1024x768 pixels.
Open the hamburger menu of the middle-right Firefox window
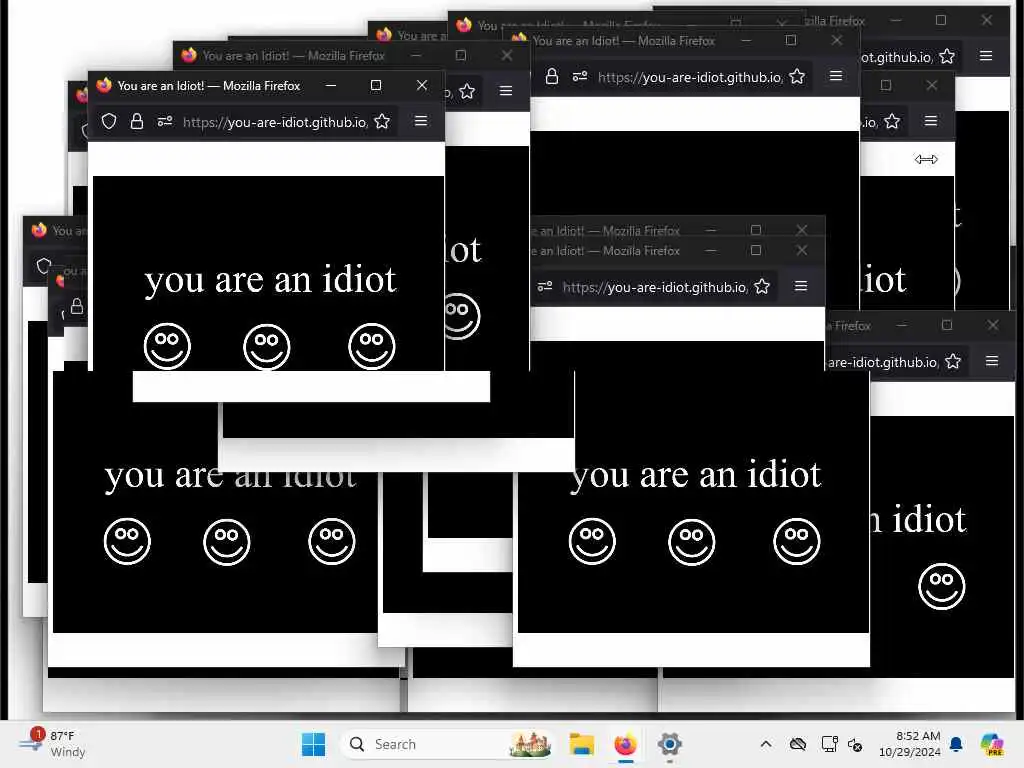point(801,286)
